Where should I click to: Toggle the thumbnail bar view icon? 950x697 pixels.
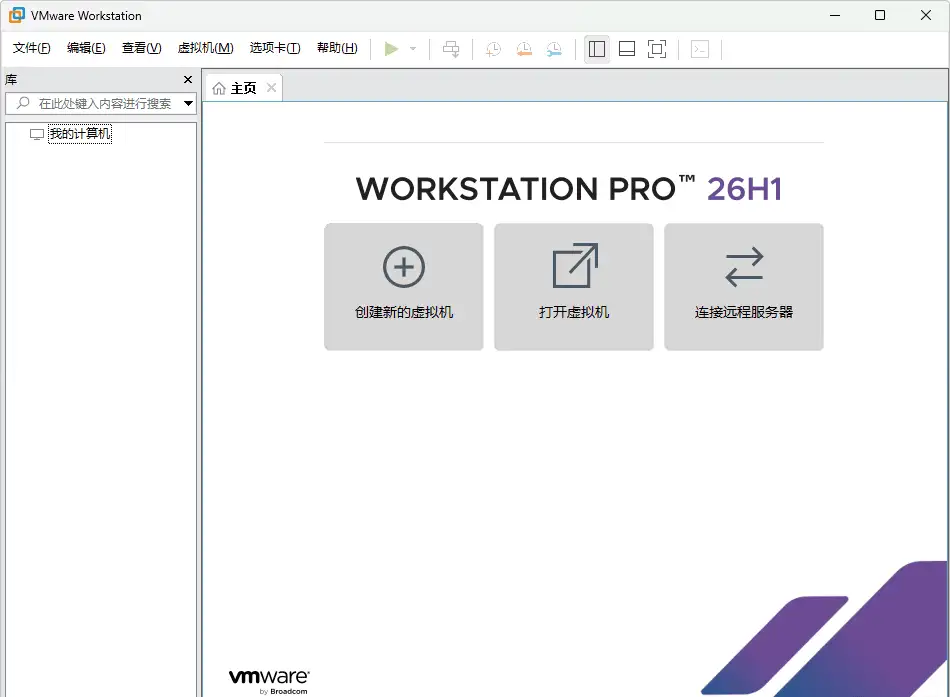click(627, 49)
